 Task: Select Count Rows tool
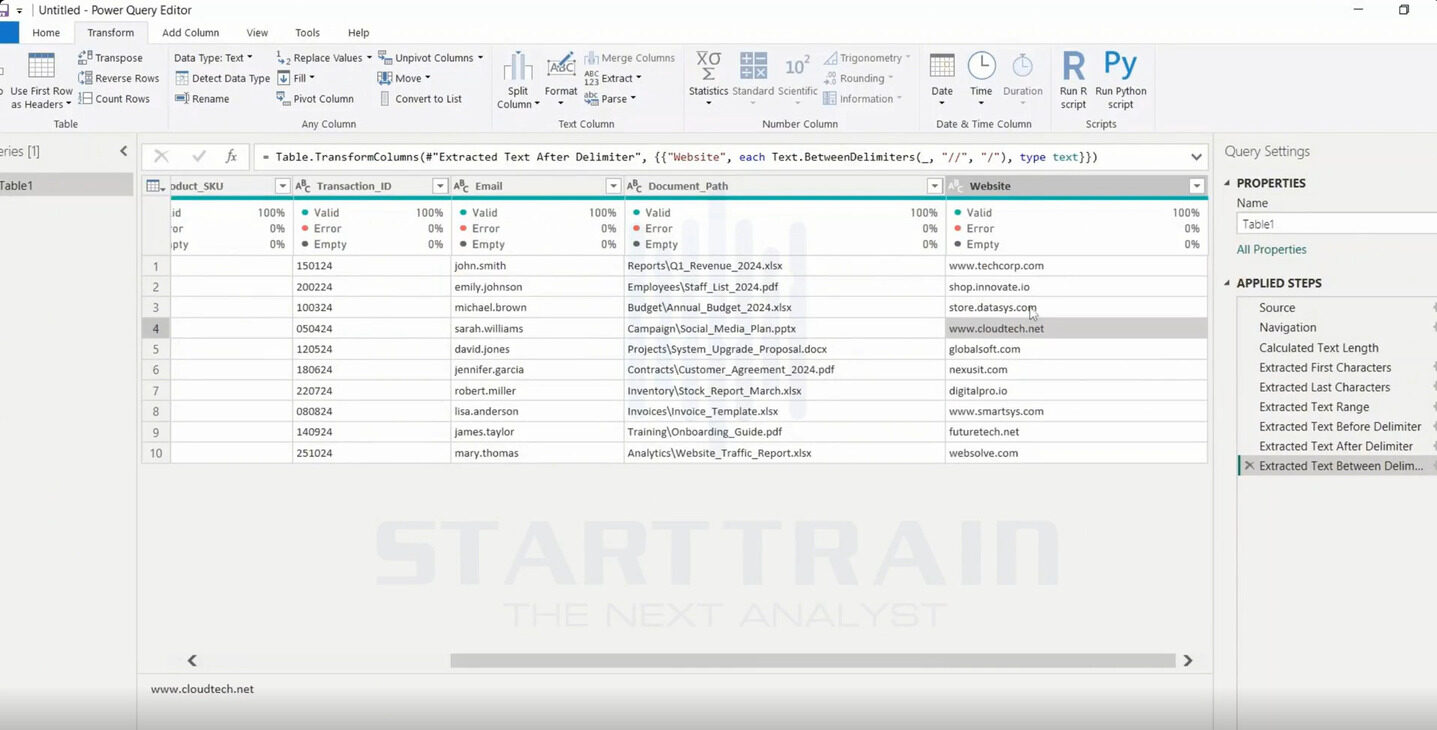pyautogui.click(x=114, y=99)
